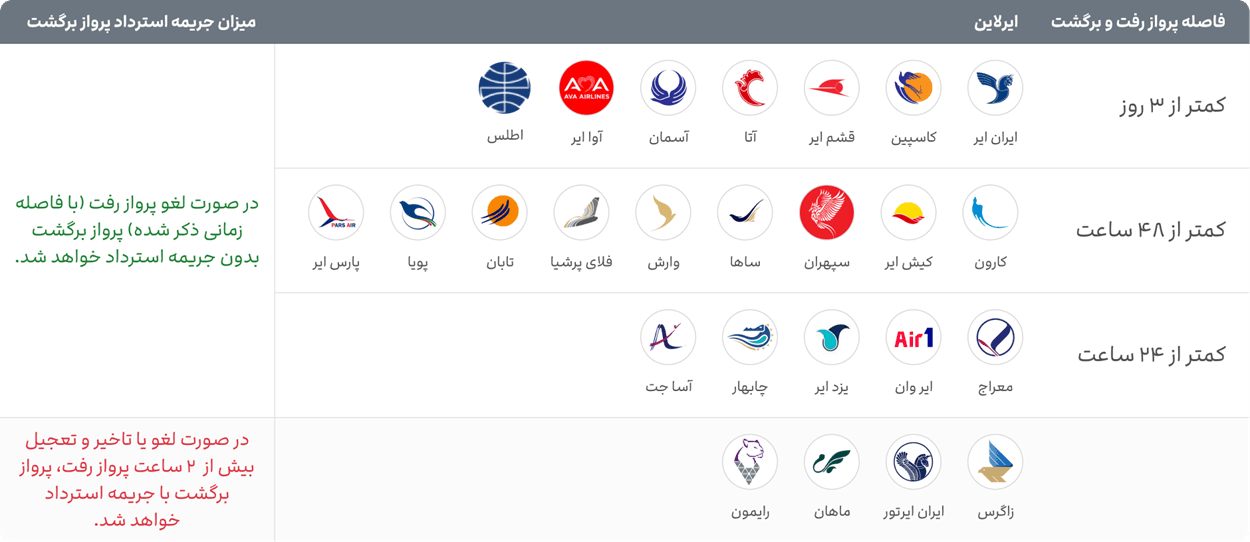Click the Pouya airline logo

(418, 213)
